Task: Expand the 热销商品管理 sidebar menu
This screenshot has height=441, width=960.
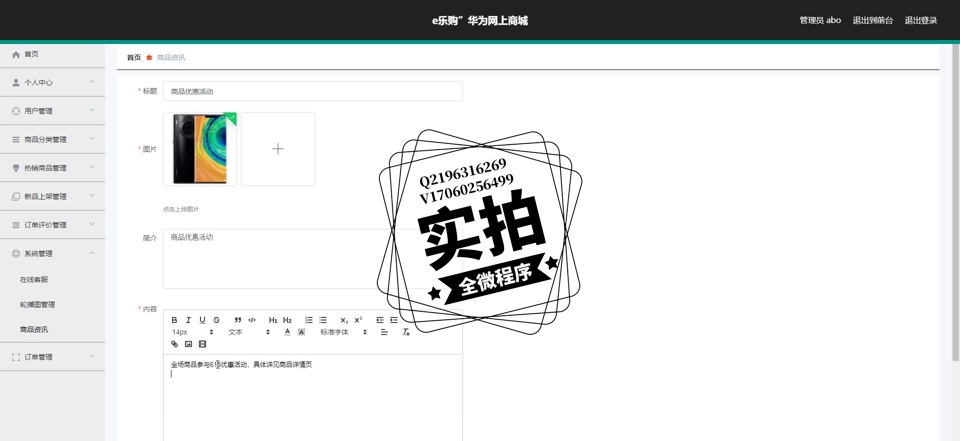Action: pos(52,168)
